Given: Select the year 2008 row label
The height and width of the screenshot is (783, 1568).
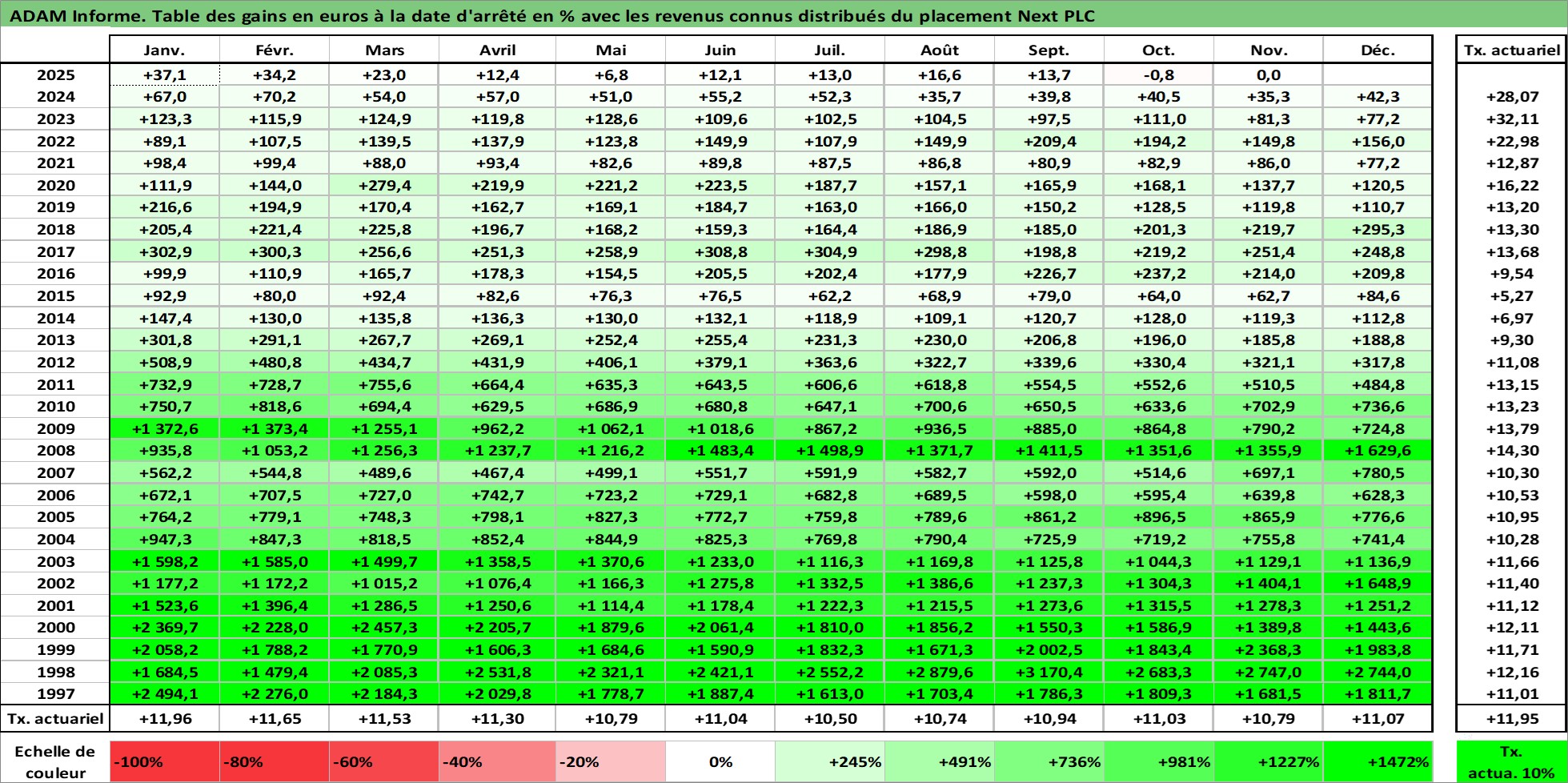Looking at the screenshot, I should (x=55, y=451).
